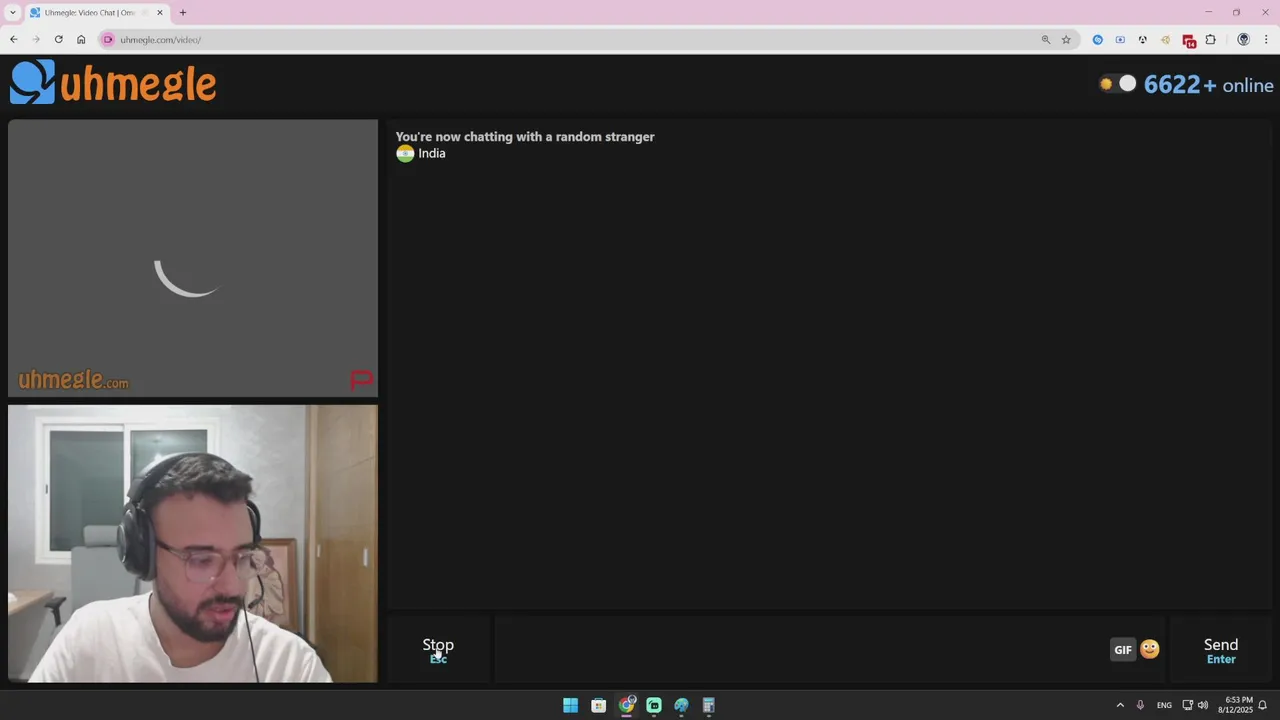Image resolution: width=1280 pixels, height=720 pixels.
Task: Open Microsoft Store from taskbar
Action: point(598,705)
